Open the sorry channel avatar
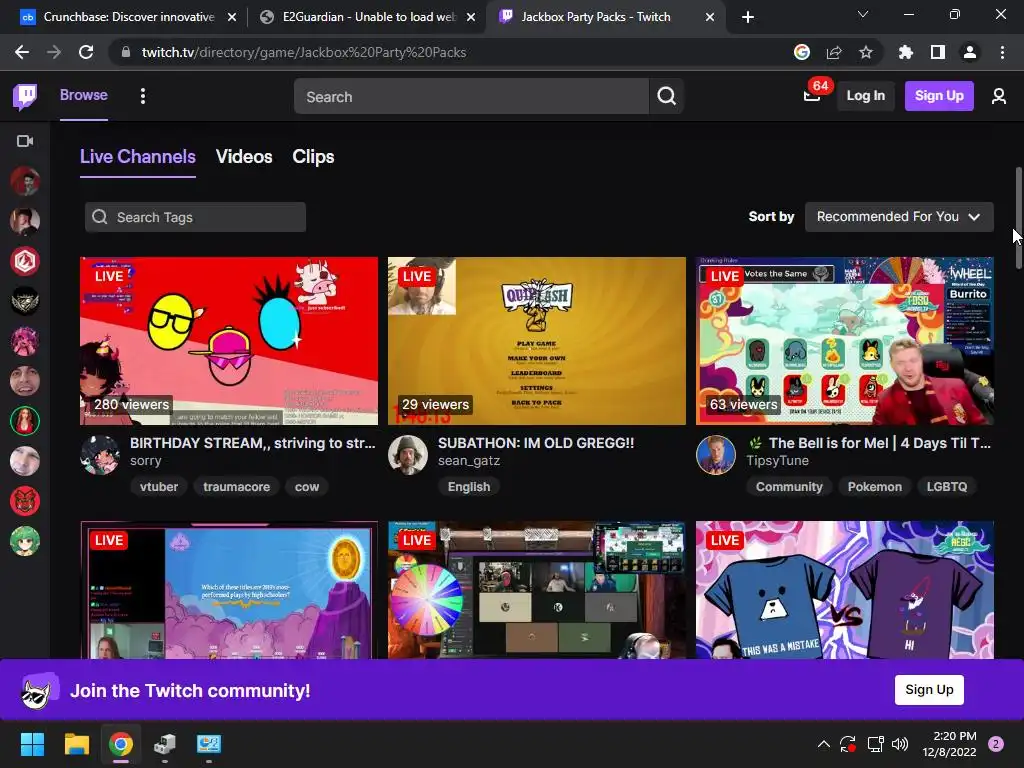The width and height of the screenshot is (1024, 768). click(x=100, y=455)
